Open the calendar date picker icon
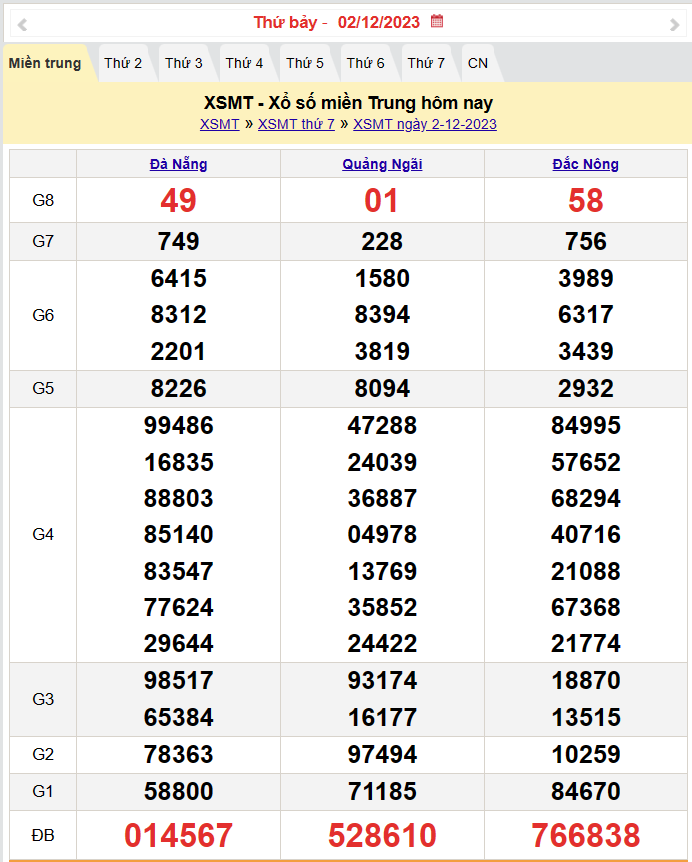The width and height of the screenshot is (692, 862). tap(437, 21)
